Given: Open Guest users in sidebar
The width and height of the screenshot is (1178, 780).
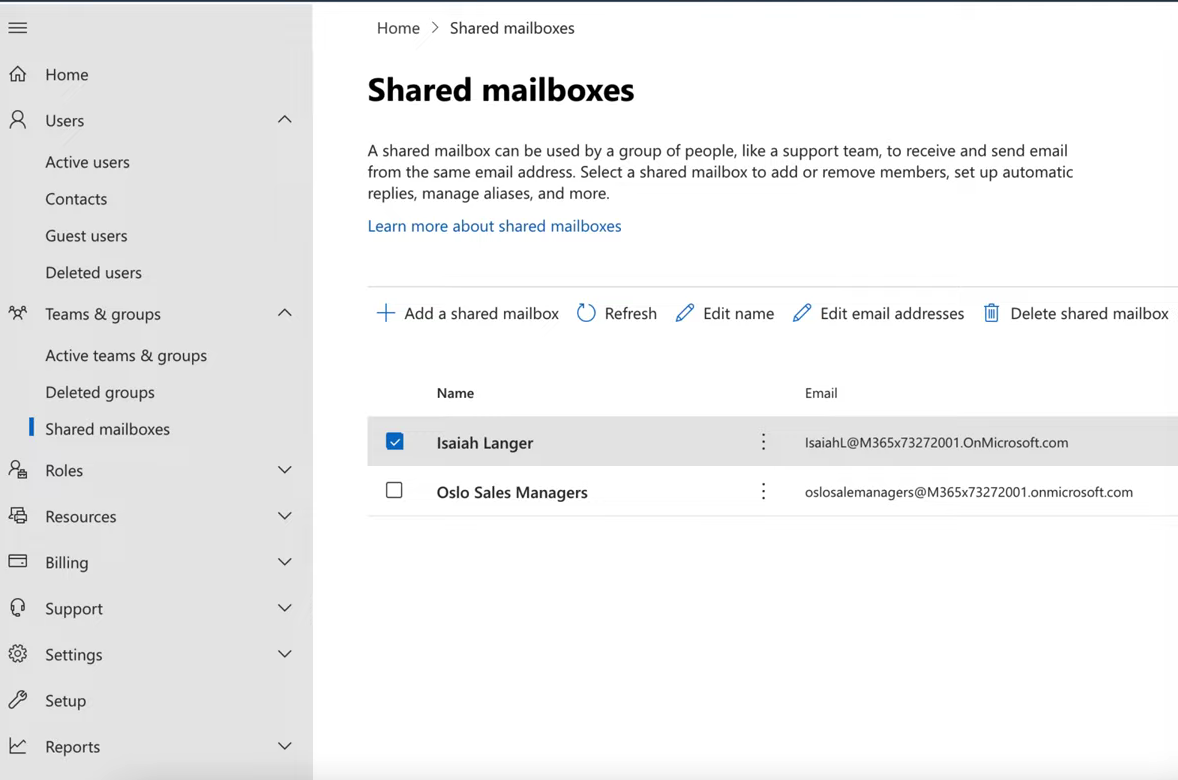Looking at the screenshot, I should tap(86, 235).
